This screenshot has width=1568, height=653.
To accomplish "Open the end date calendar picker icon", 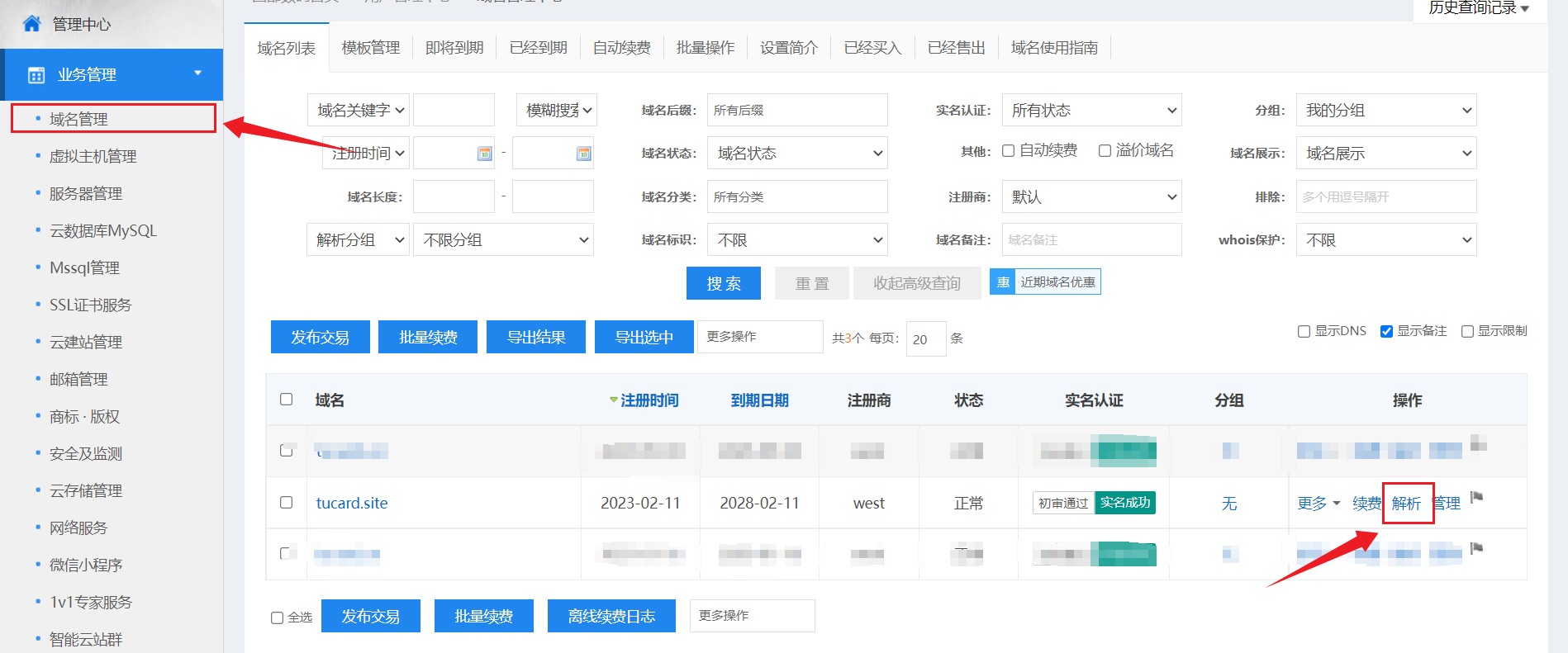I will (583, 154).
